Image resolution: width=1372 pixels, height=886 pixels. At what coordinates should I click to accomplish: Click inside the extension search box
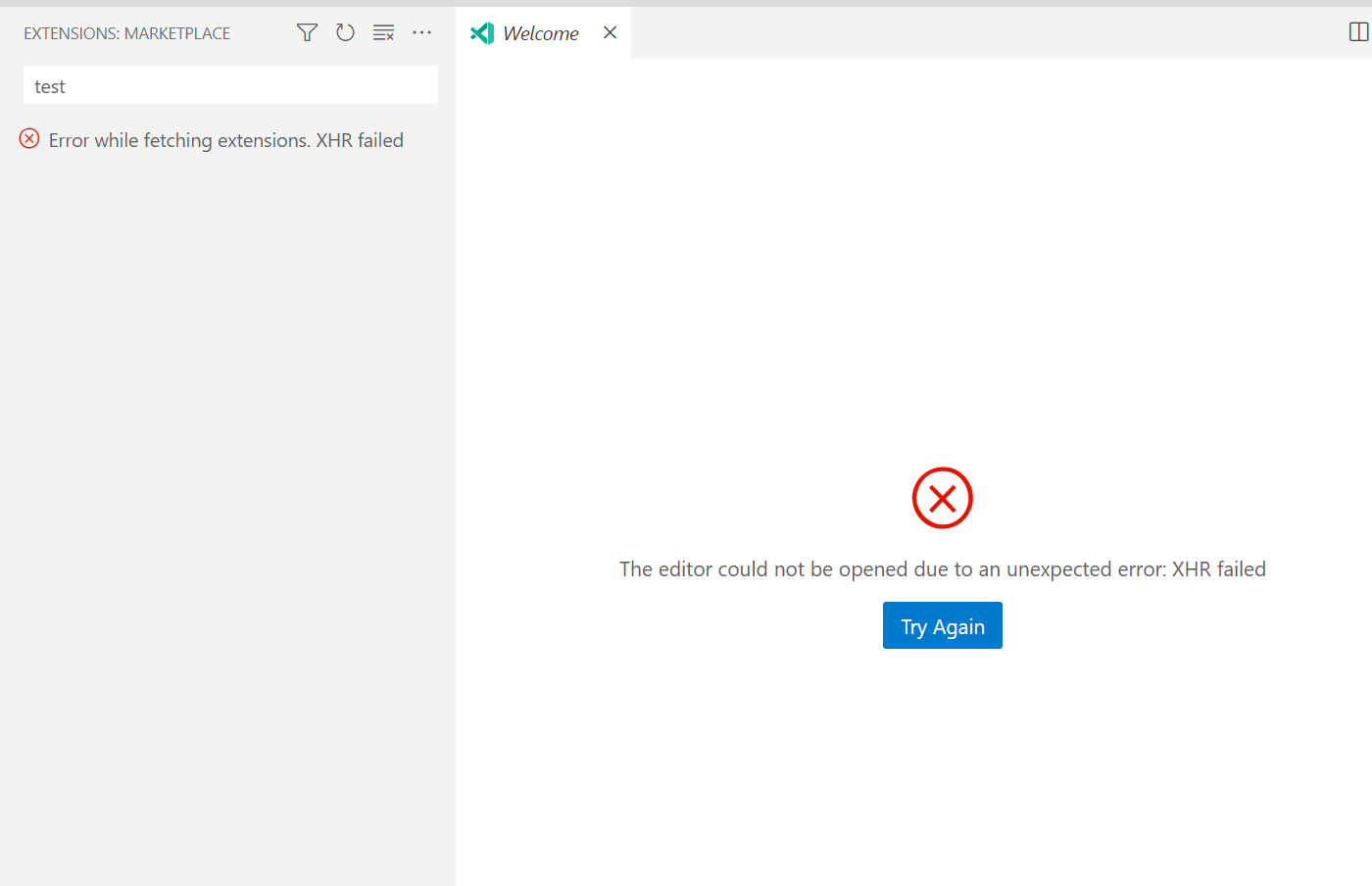[230, 85]
